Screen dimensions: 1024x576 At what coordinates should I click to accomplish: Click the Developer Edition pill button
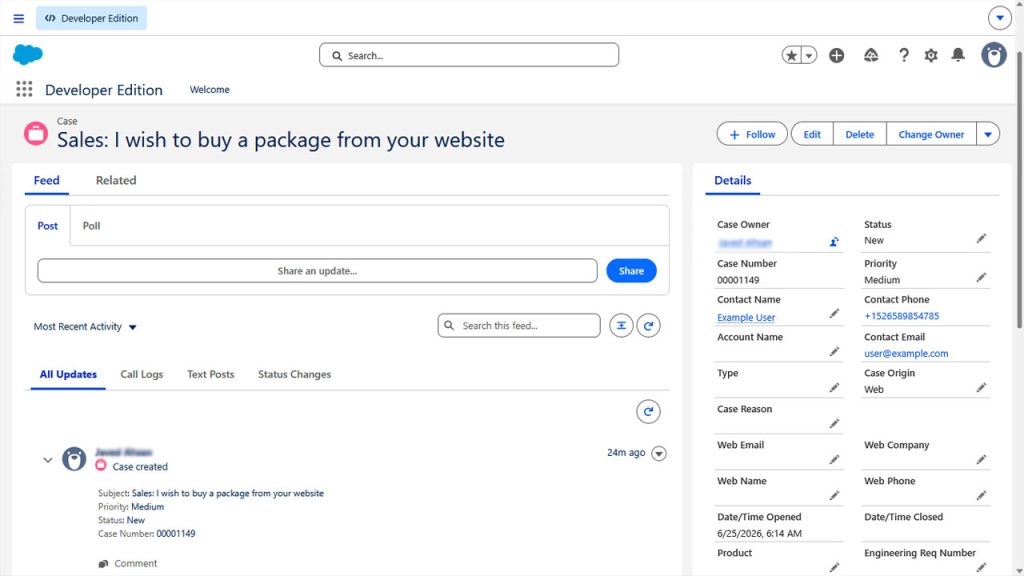91,18
